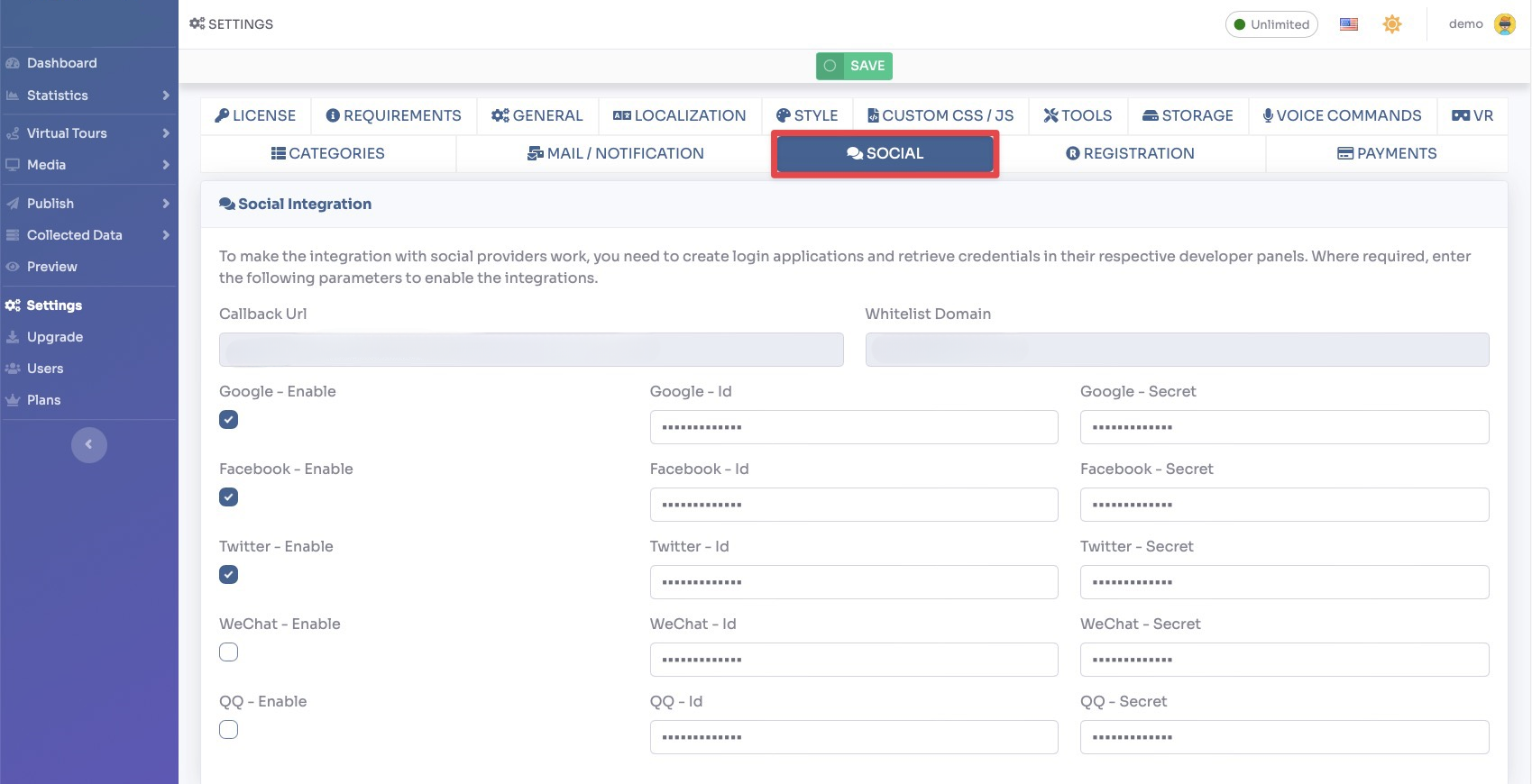Image resolution: width=1532 pixels, height=784 pixels.
Task: Click the Settings gears icon in sidebar
Action: (x=13, y=305)
